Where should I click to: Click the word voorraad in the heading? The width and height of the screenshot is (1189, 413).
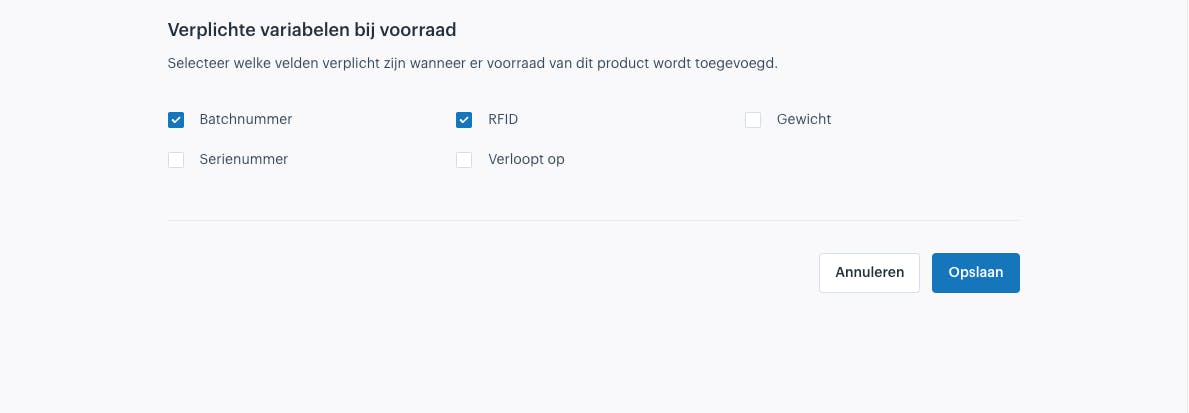tap(420, 30)
